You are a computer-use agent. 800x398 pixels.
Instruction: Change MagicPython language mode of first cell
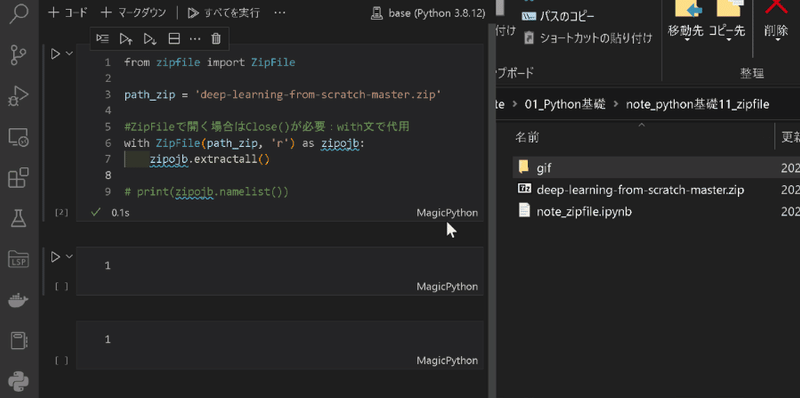point(447,213)
